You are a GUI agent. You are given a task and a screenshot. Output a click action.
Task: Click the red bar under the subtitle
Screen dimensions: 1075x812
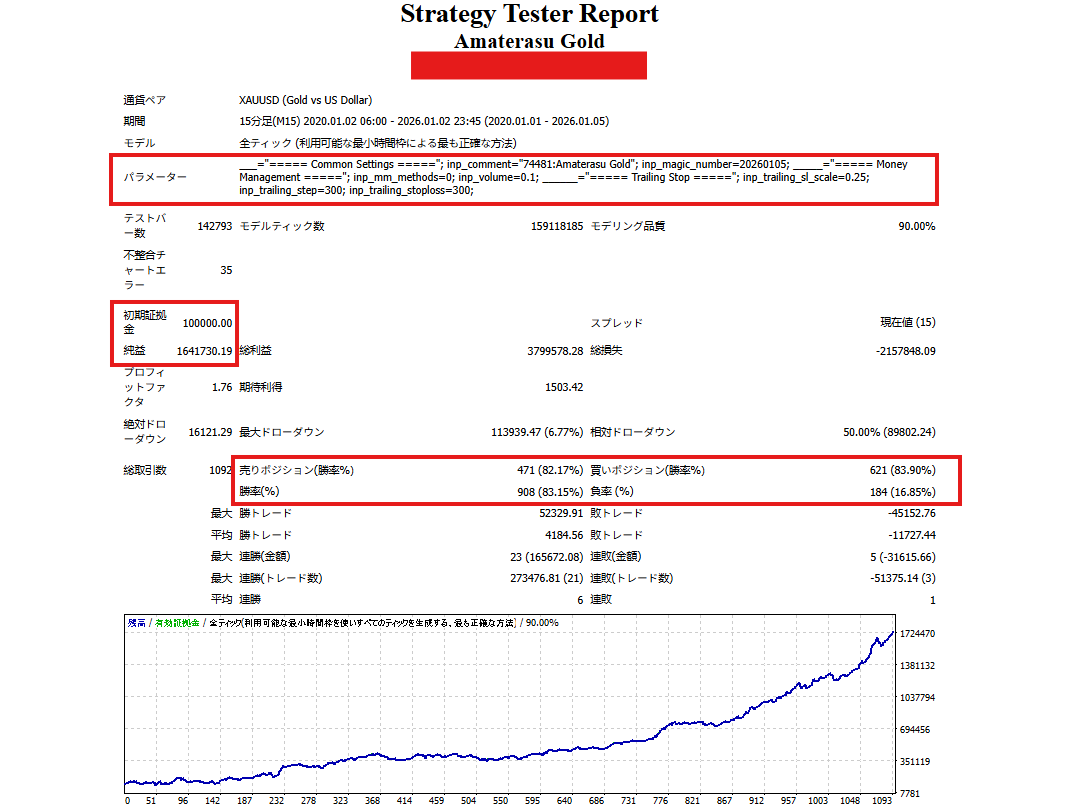[529, 66]
